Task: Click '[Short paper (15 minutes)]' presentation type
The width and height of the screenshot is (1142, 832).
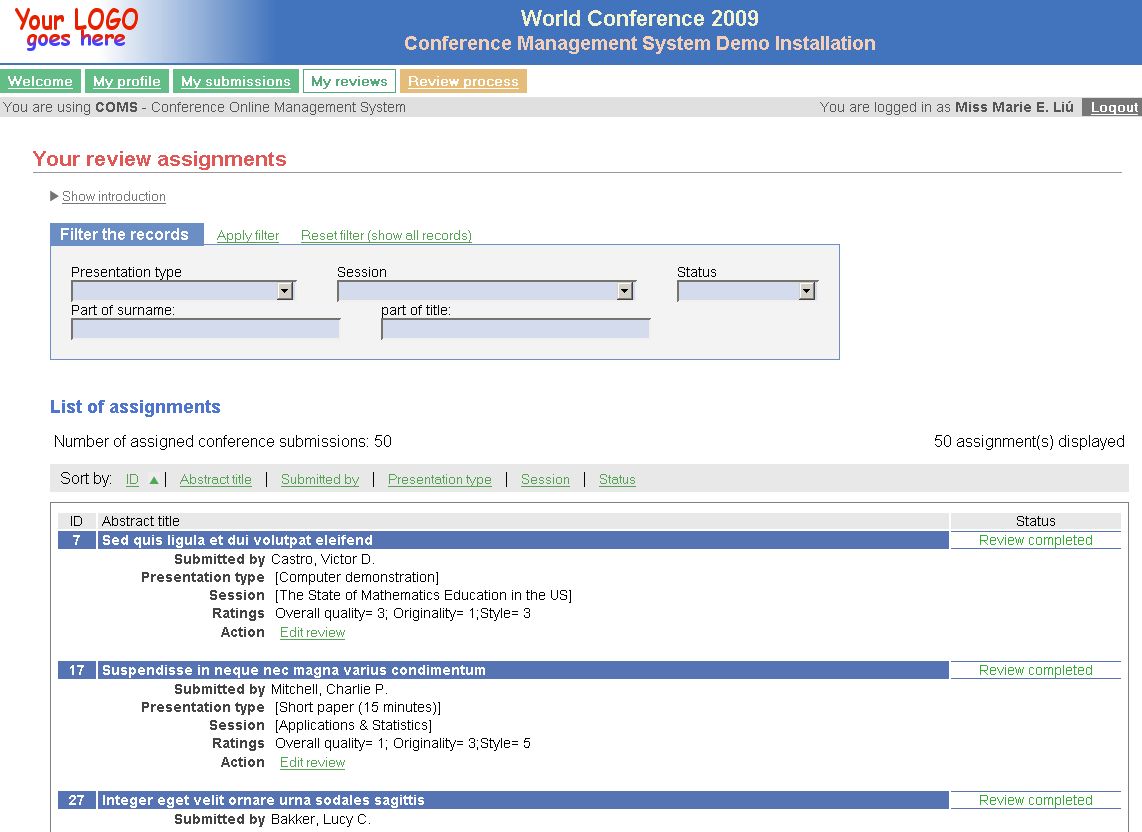Action: (358, 707)
